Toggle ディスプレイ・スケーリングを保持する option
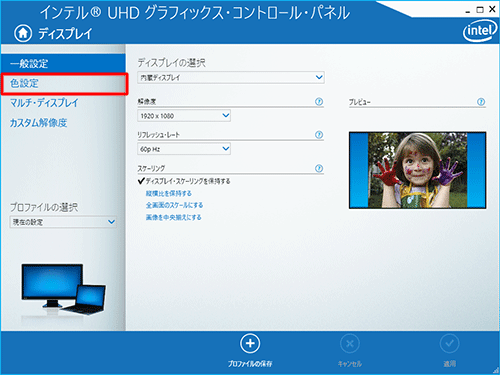This screenshot has height=375, width=500. (184, 181)
